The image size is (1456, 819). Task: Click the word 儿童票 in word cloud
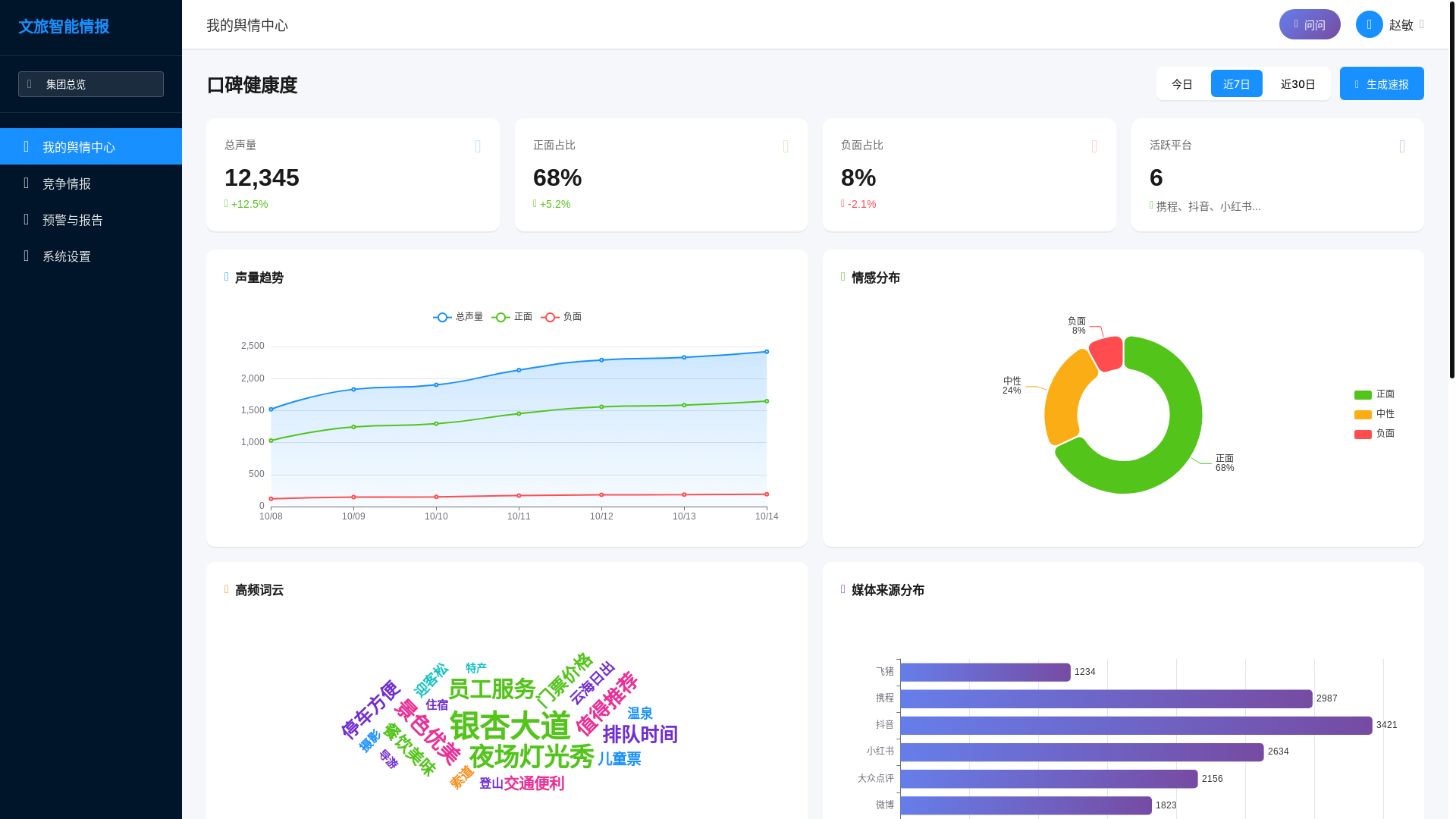tap(620, 758)
